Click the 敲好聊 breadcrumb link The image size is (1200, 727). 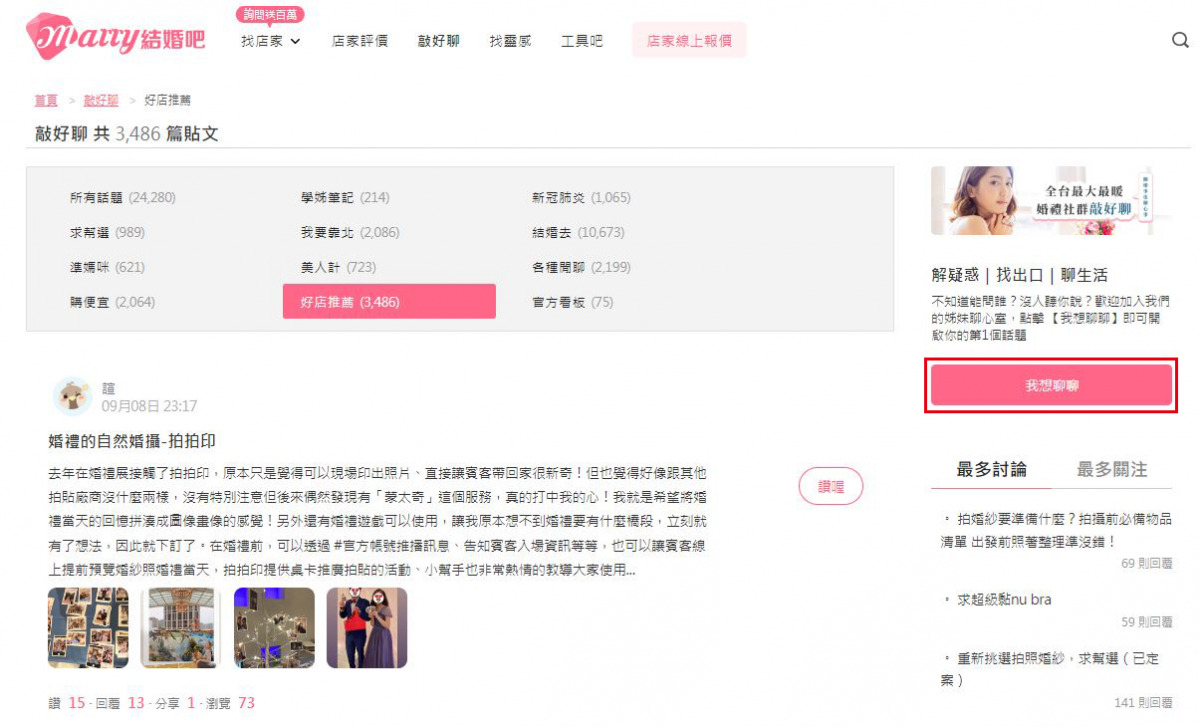[x=101, y=100]
